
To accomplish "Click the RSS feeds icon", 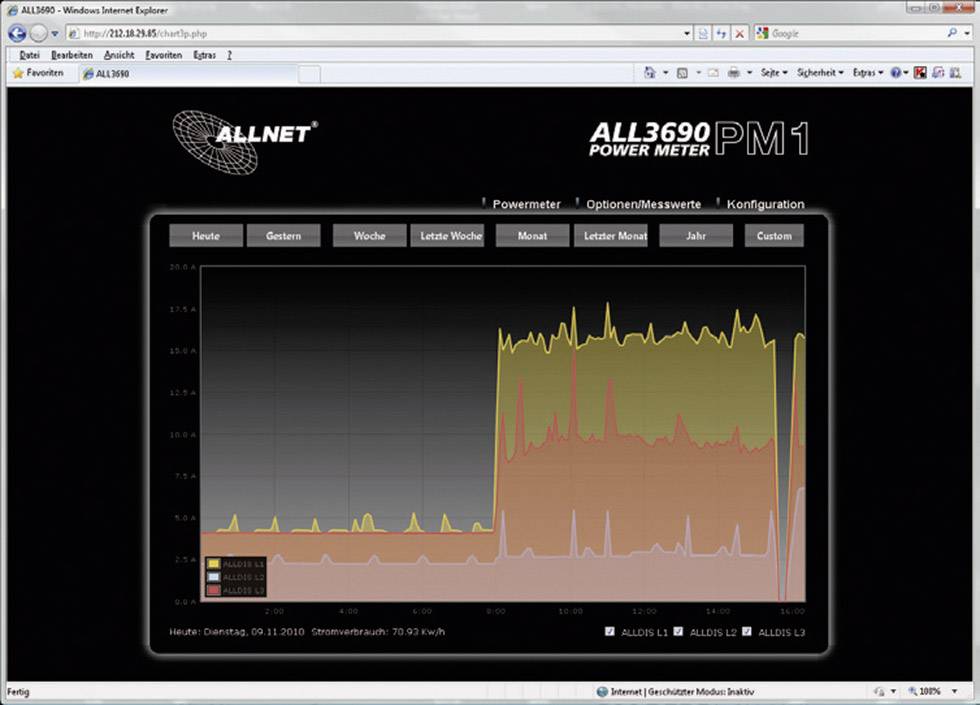I will click(x=682, y=73).
